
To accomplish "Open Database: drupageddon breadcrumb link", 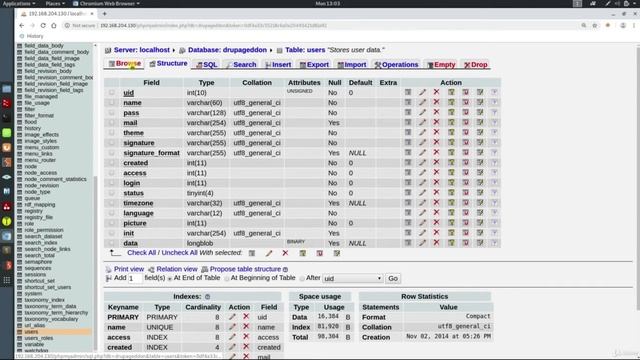I will point(227,50).
